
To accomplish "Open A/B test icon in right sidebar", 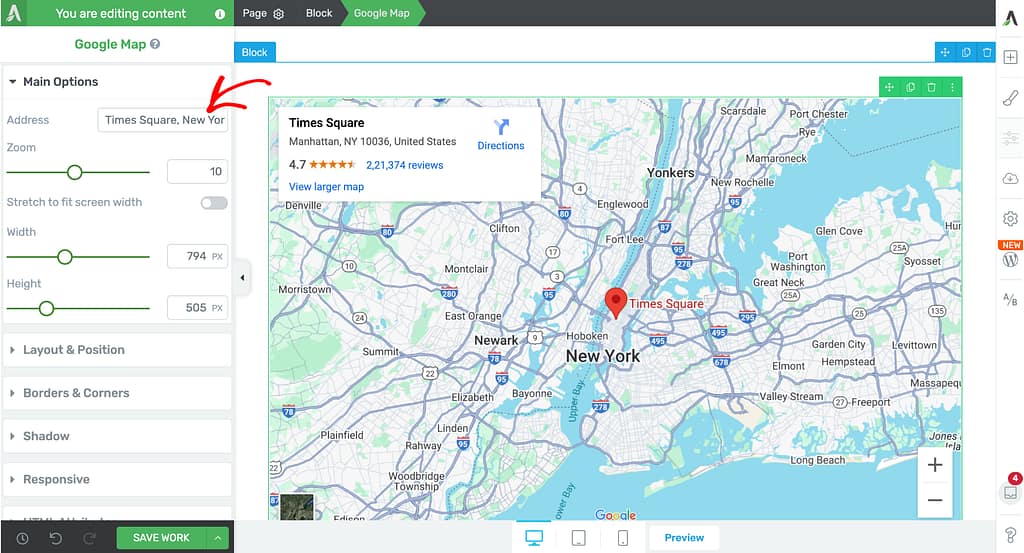I will (1010, 300).
